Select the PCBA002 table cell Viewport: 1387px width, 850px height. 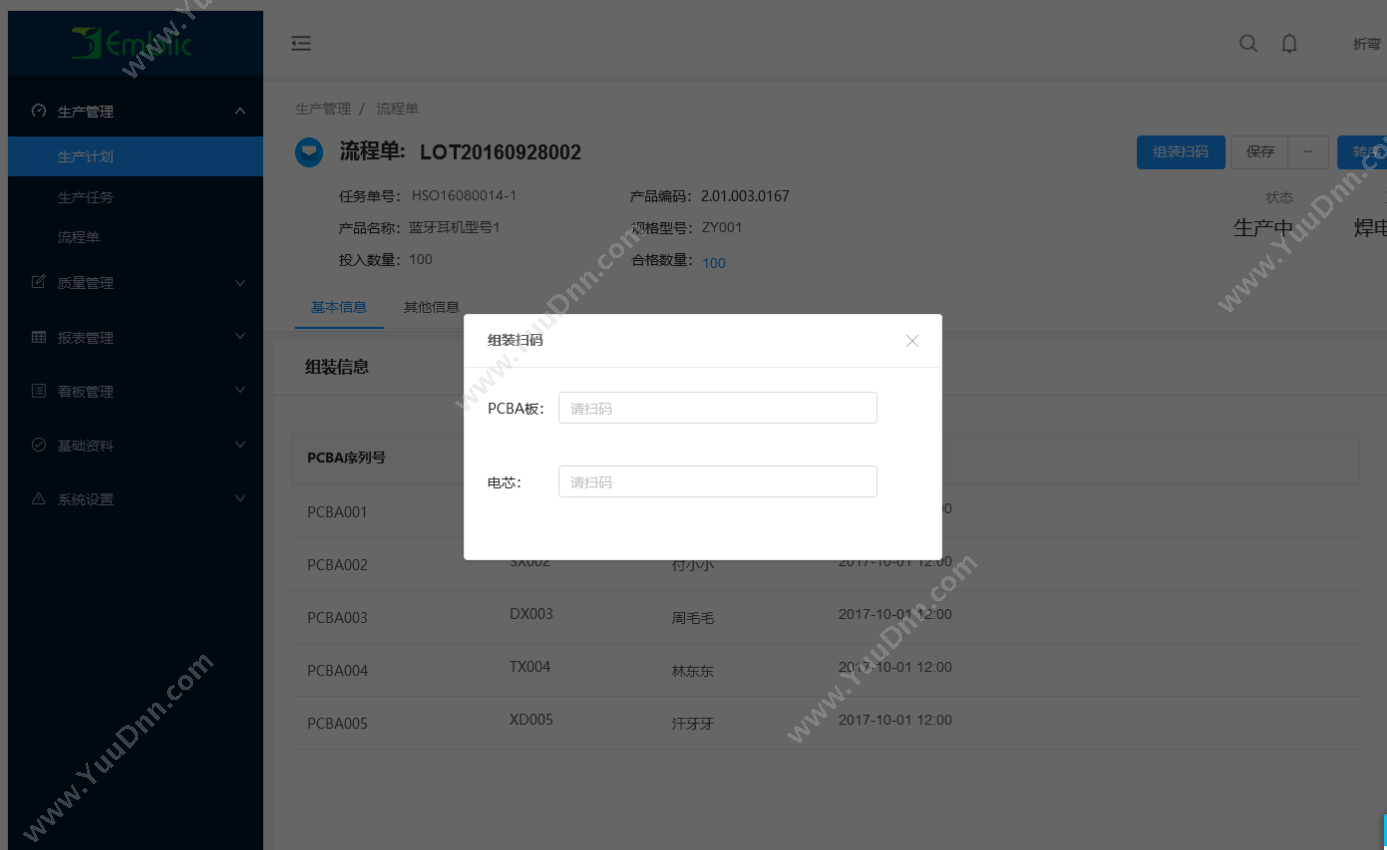[x=337, y=565]
